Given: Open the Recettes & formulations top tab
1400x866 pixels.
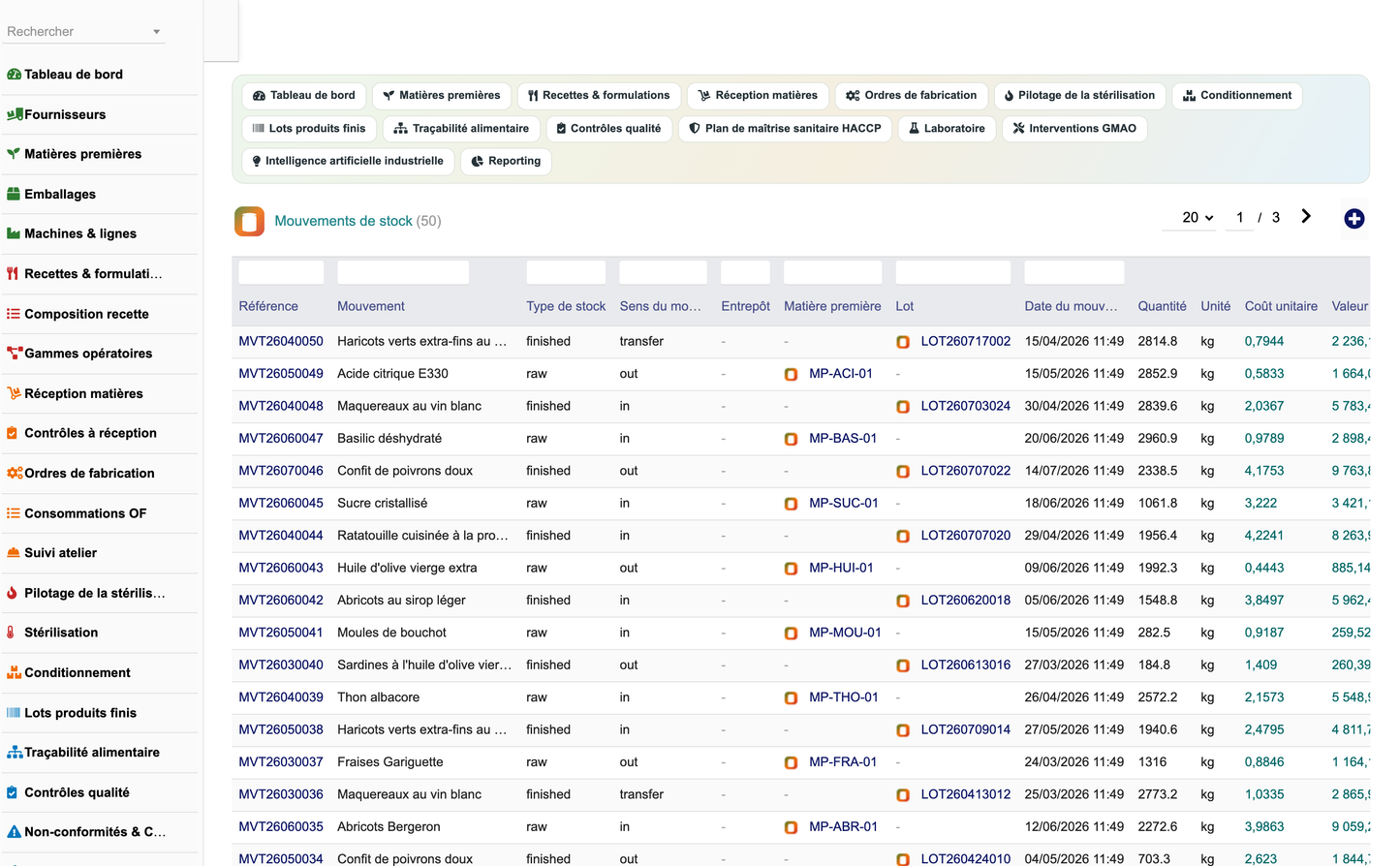Looking at the screenshot, I should 599,96.
